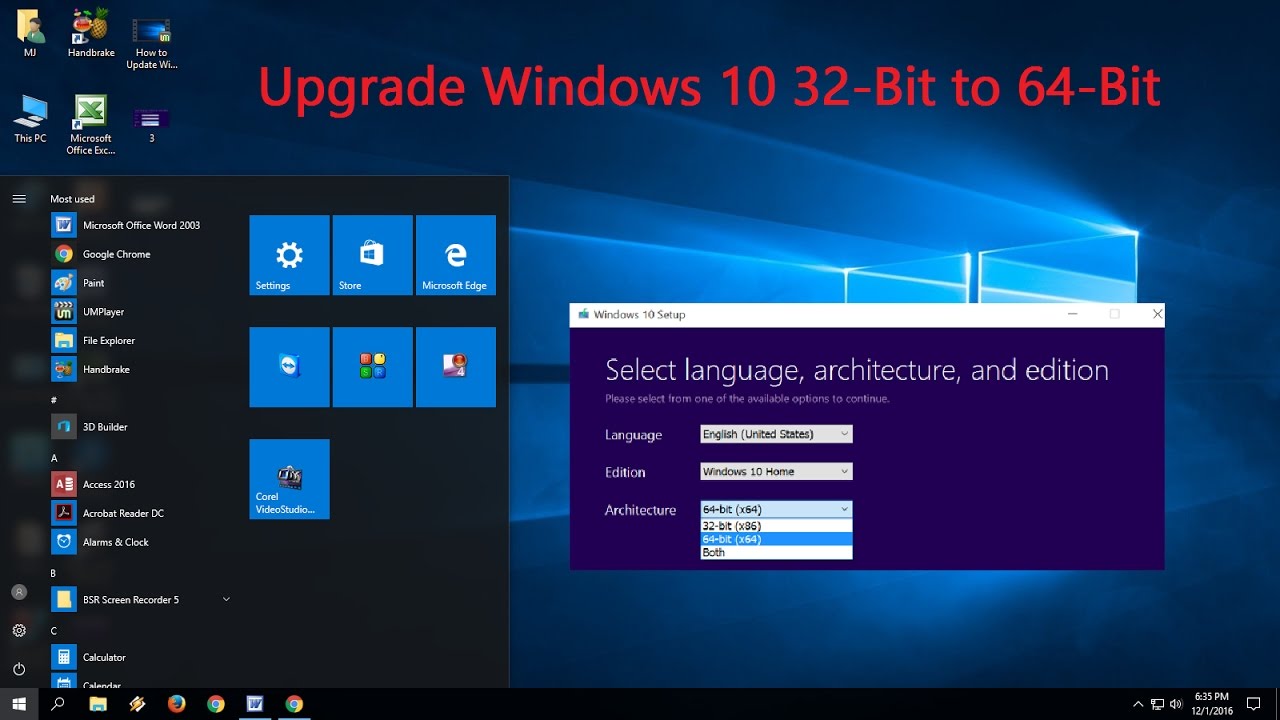Close the Windows 10 Setup window
The height and width of the screenshot is (720, 1280).
click(x=1157, y=314)
